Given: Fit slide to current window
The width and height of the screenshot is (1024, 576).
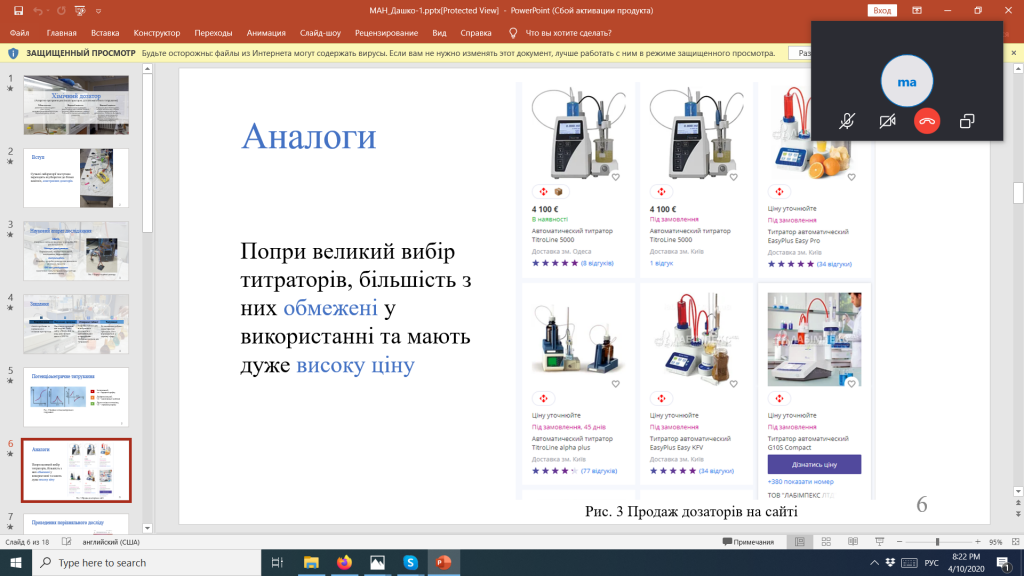Looking at the screenshot, I should (x=1016, y=542).
